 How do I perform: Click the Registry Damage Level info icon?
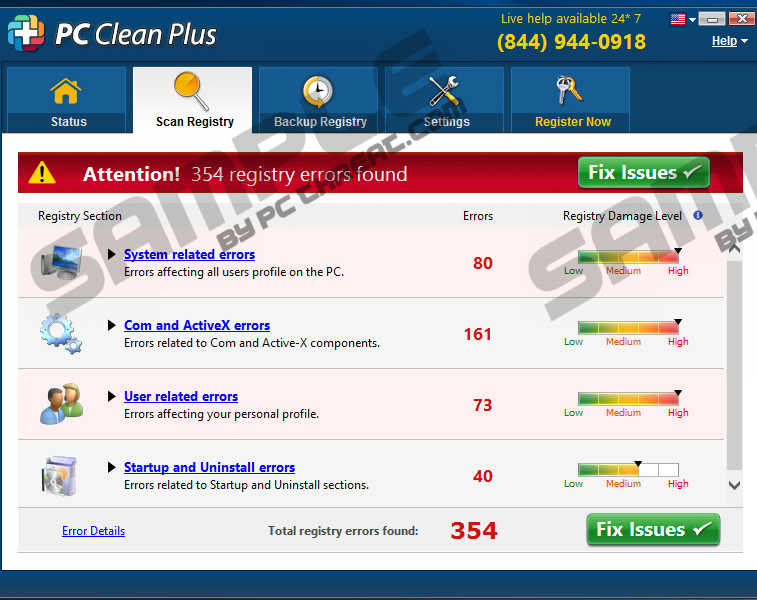698,215
